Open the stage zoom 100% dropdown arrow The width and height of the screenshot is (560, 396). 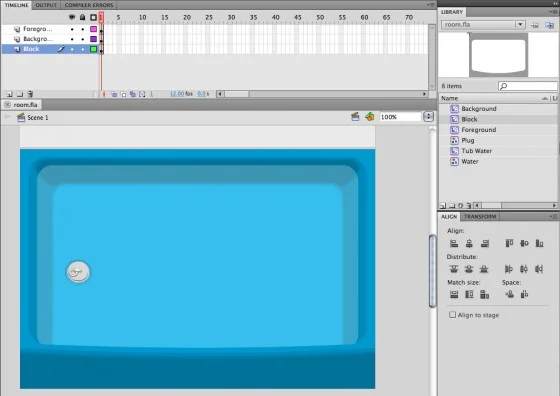click(x=428, y=117)
